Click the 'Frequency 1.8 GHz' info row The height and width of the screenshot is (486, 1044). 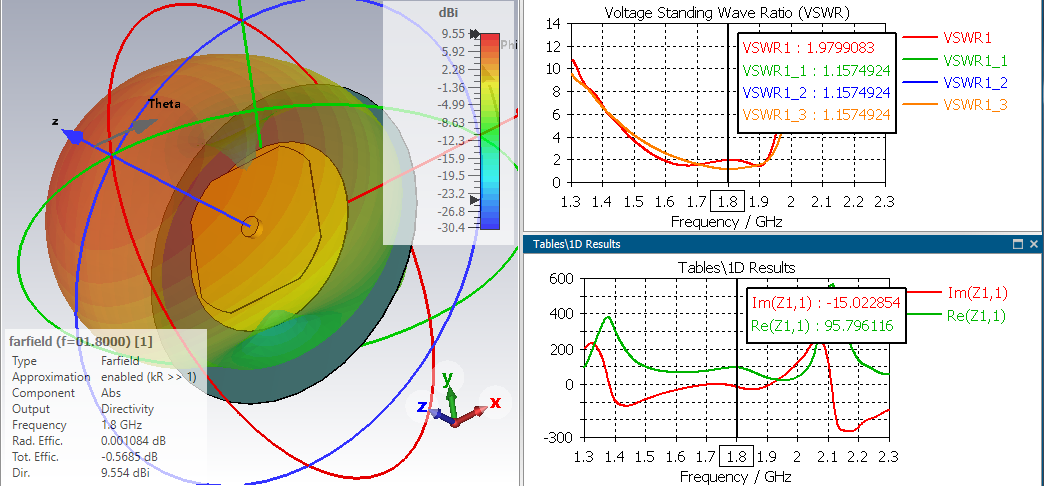tap(77, 425)
